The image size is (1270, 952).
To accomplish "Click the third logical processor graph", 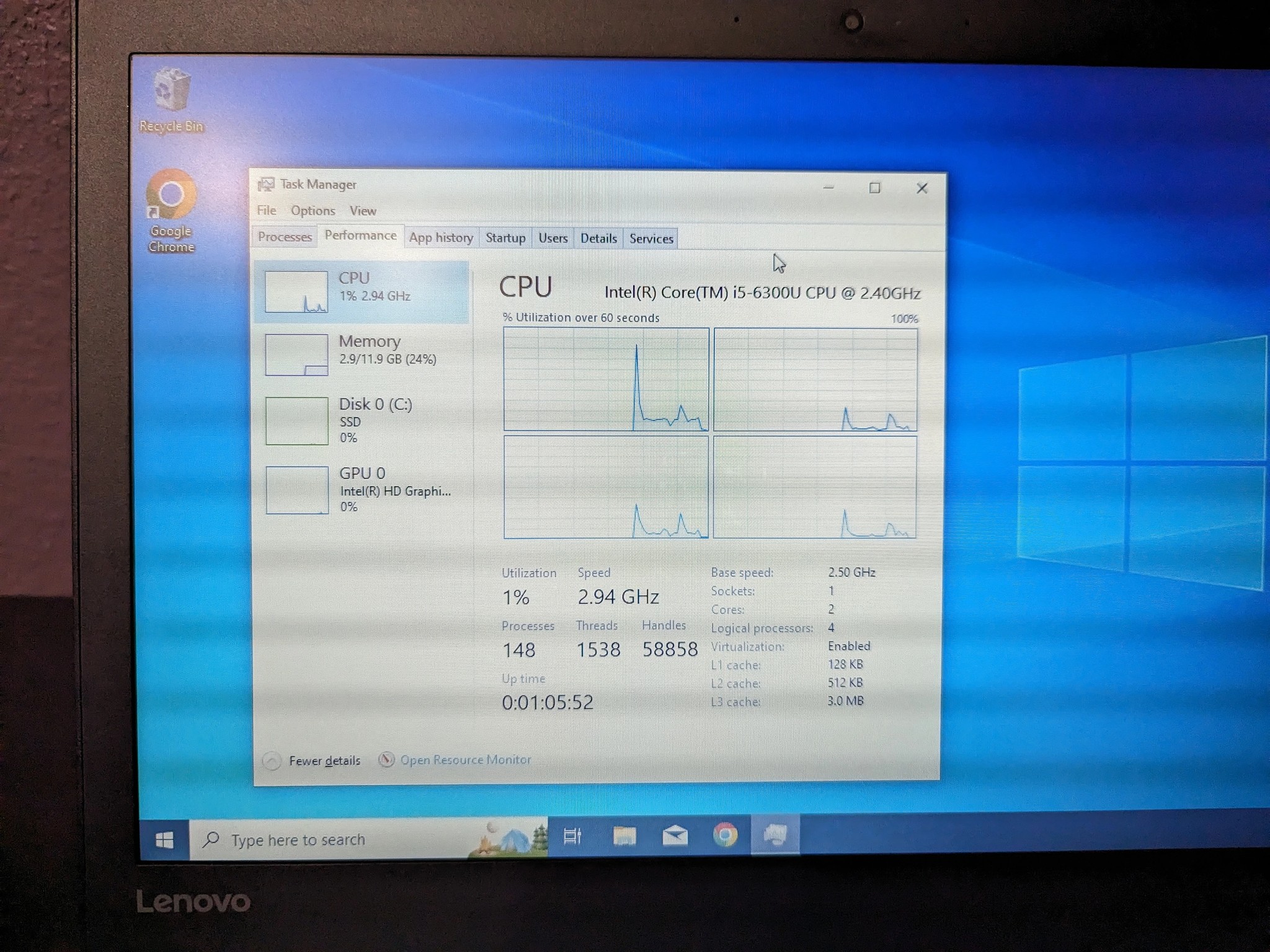I will pos(606,487).
